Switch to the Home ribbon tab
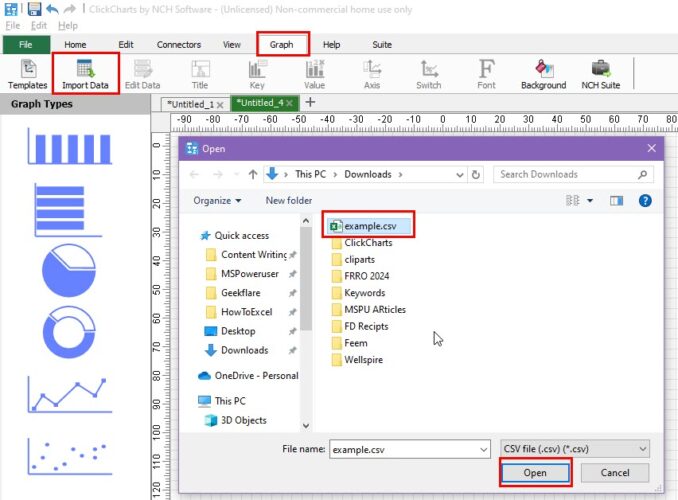Viewport: 678px width, 500px height. coord(75,45)
